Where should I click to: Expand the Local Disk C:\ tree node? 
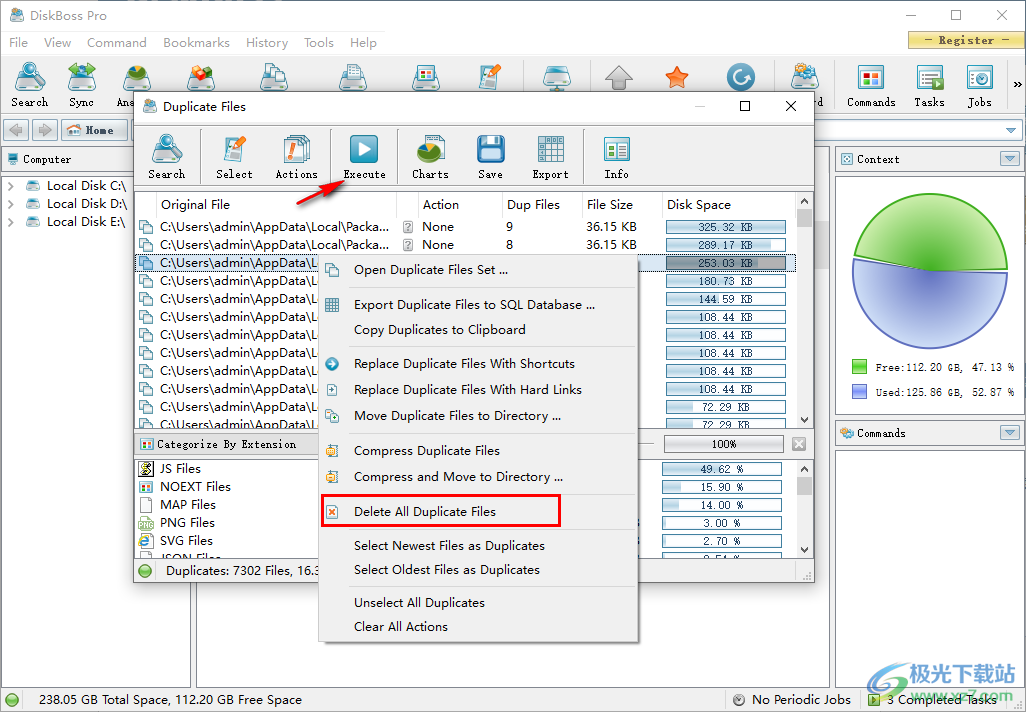pyautogui.click(x=10, y=186)
